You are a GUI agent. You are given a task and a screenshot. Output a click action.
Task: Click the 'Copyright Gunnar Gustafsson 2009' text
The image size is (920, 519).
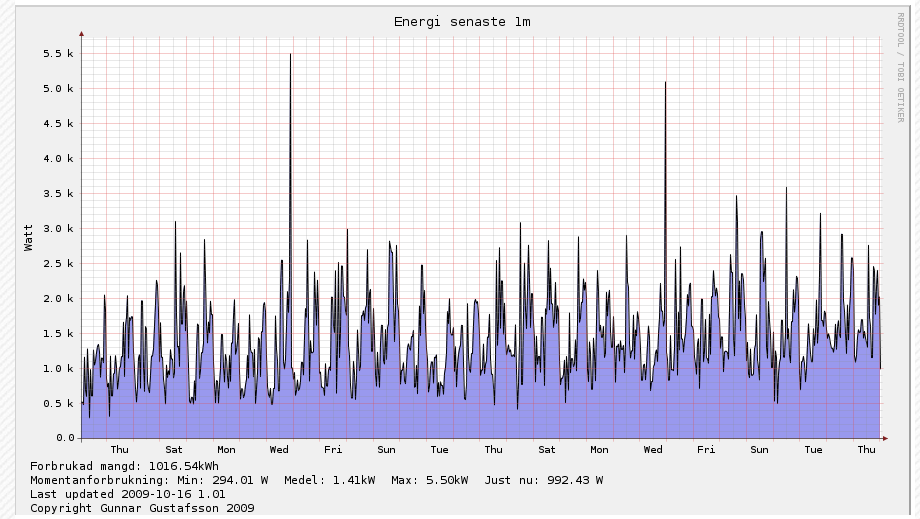[x=142, y=508]
